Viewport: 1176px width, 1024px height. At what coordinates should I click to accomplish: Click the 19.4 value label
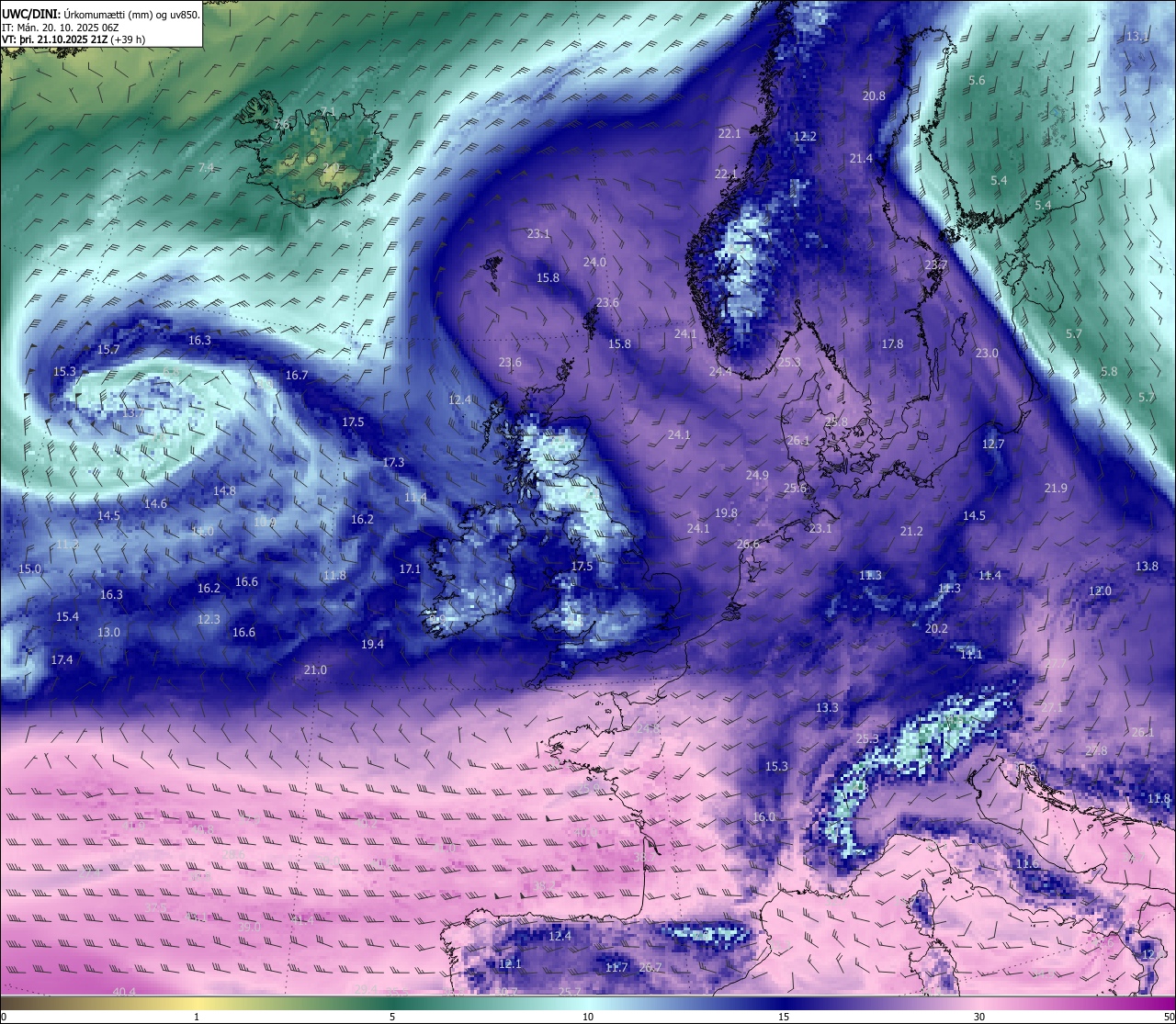(x=372, y=644)
